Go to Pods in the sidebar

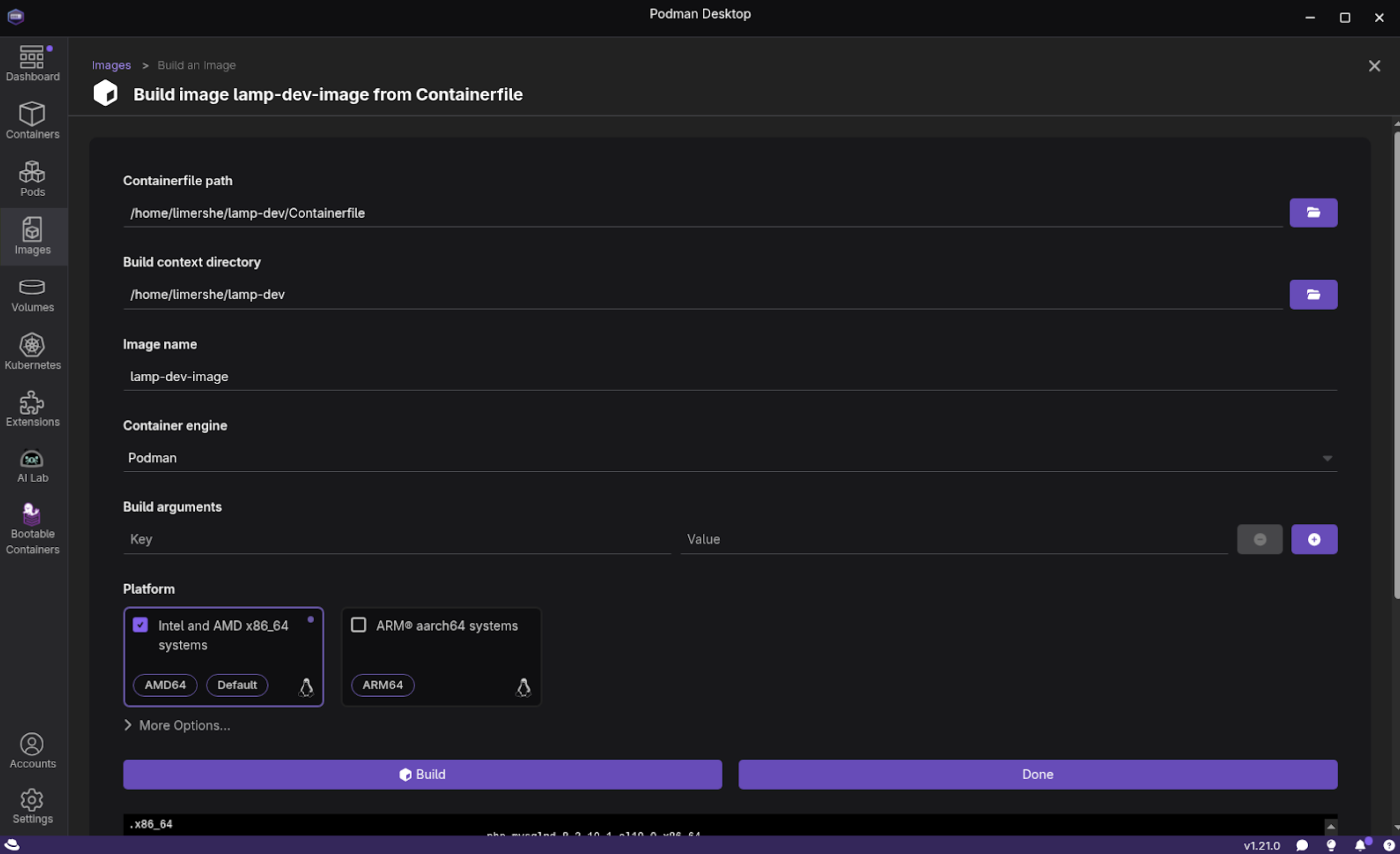33,178
